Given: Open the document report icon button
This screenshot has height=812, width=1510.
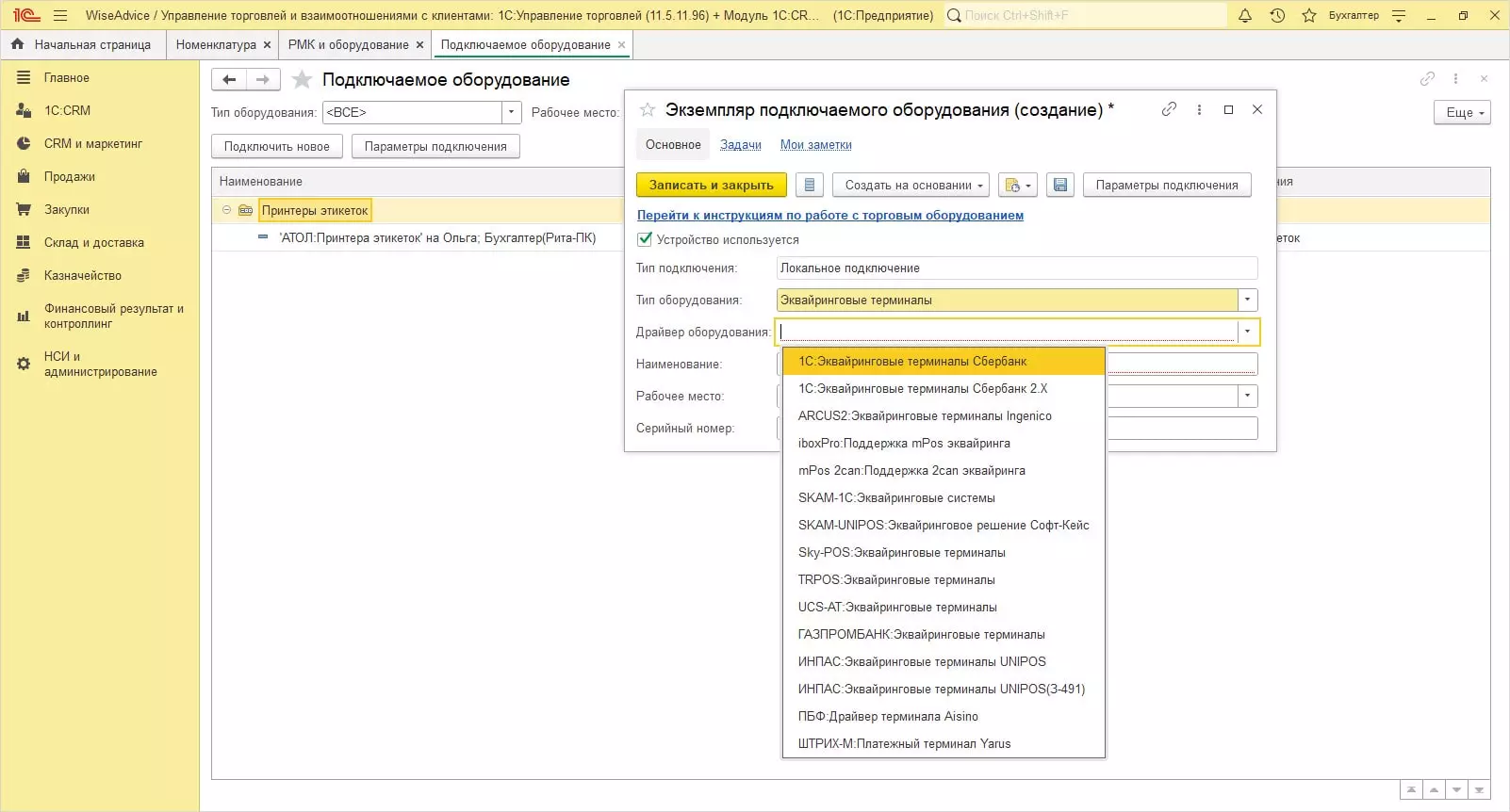Looking at the screenshot, I should [809, 186].
